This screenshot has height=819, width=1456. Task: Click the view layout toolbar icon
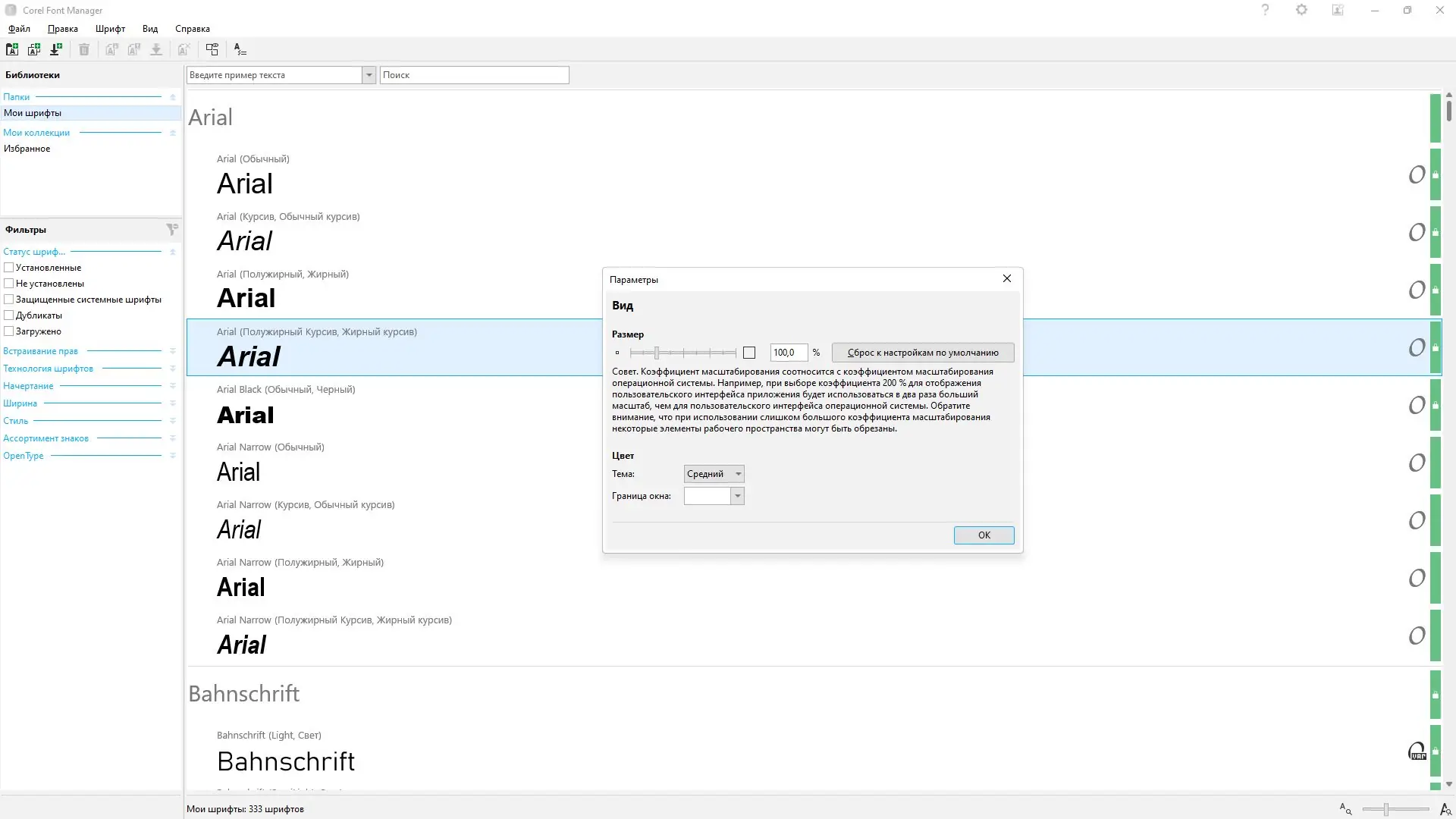[212, 49]
